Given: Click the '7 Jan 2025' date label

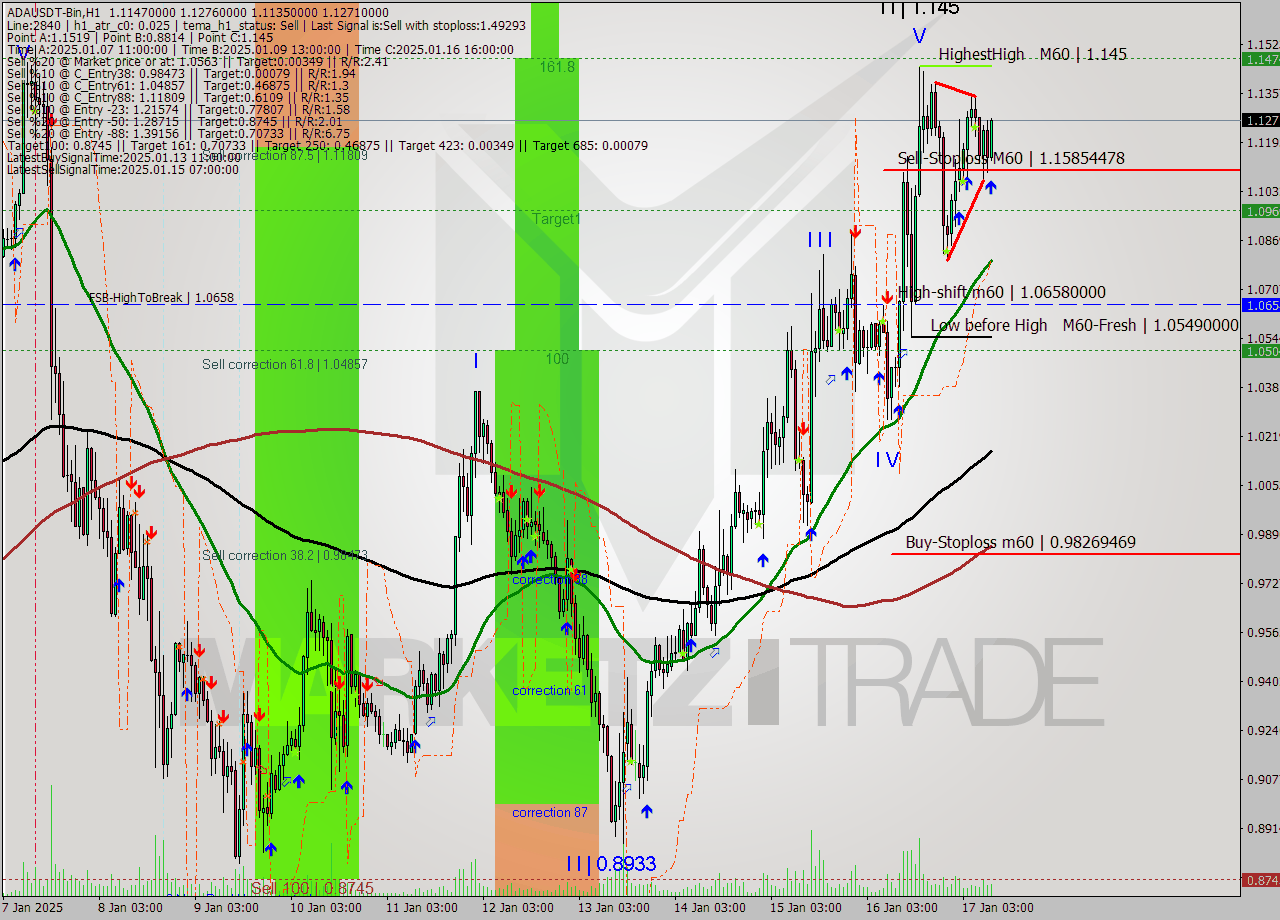Looking at the screenshot, I should point(32,908).
